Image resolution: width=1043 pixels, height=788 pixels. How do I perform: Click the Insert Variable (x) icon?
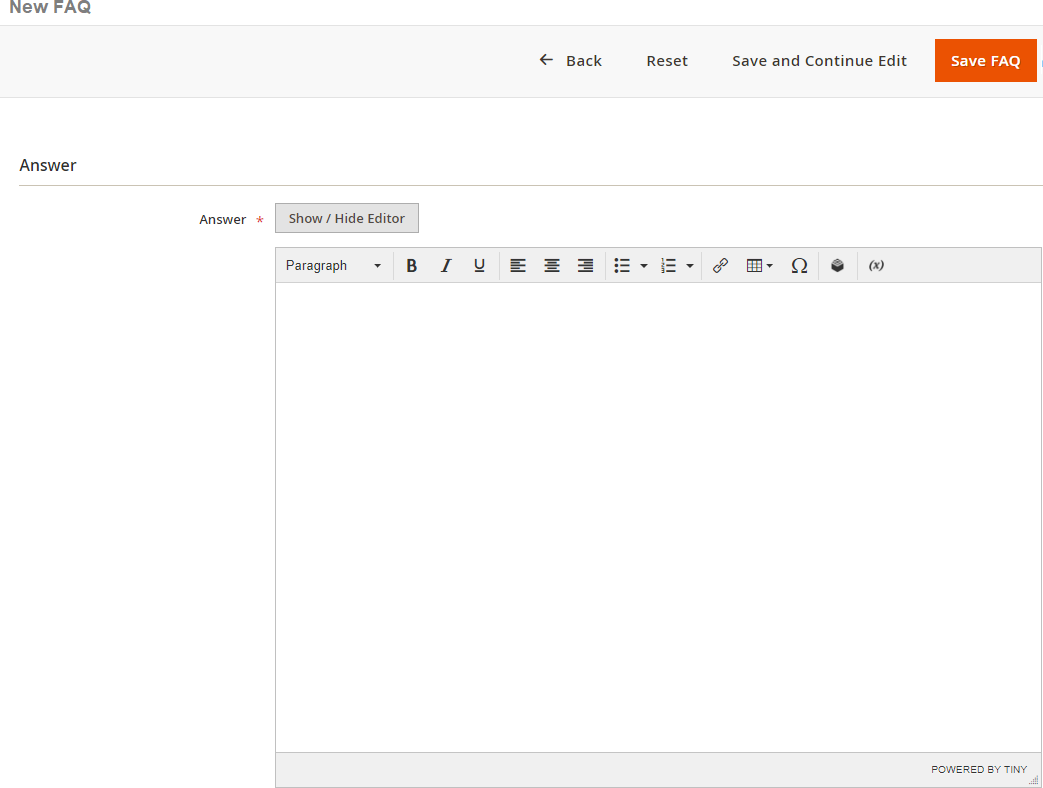coord(876,266)
